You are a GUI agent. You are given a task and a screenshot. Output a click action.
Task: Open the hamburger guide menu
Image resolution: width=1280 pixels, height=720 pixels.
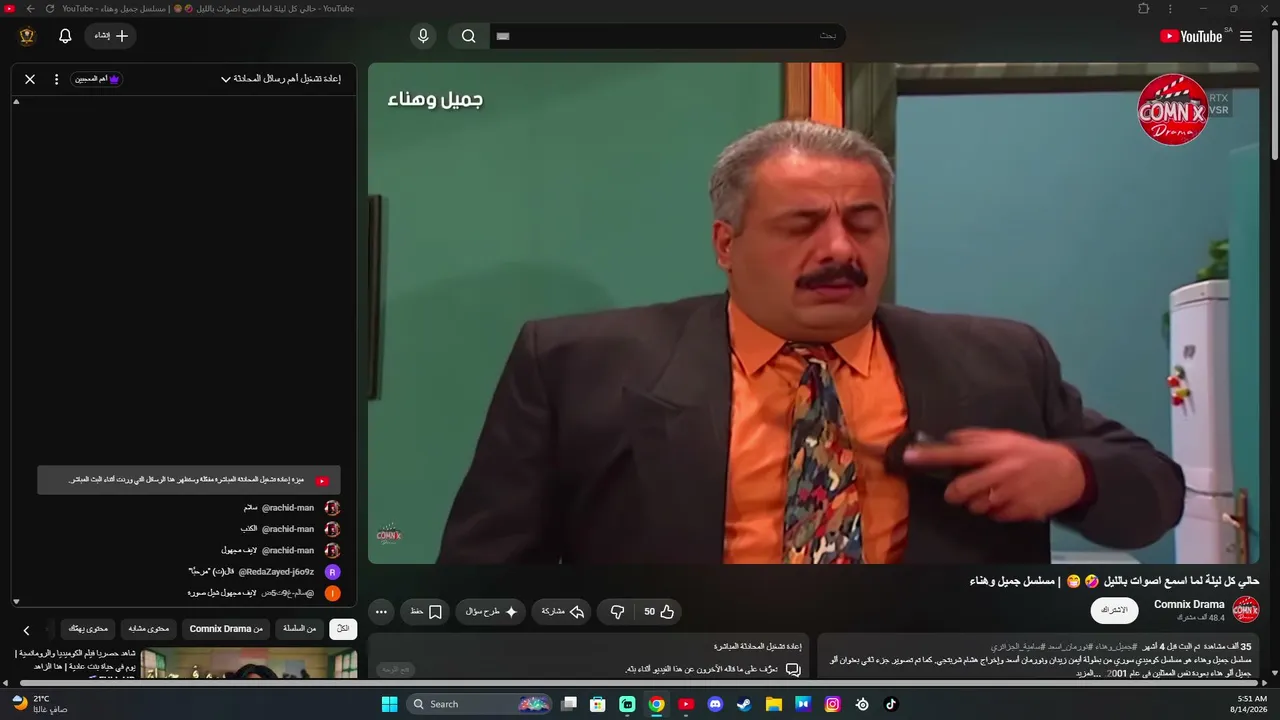(x=1246, y=36)
